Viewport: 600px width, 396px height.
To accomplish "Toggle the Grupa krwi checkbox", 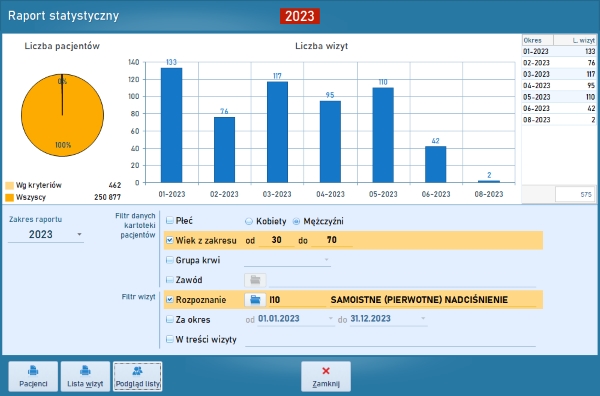I will click(170, 260).
